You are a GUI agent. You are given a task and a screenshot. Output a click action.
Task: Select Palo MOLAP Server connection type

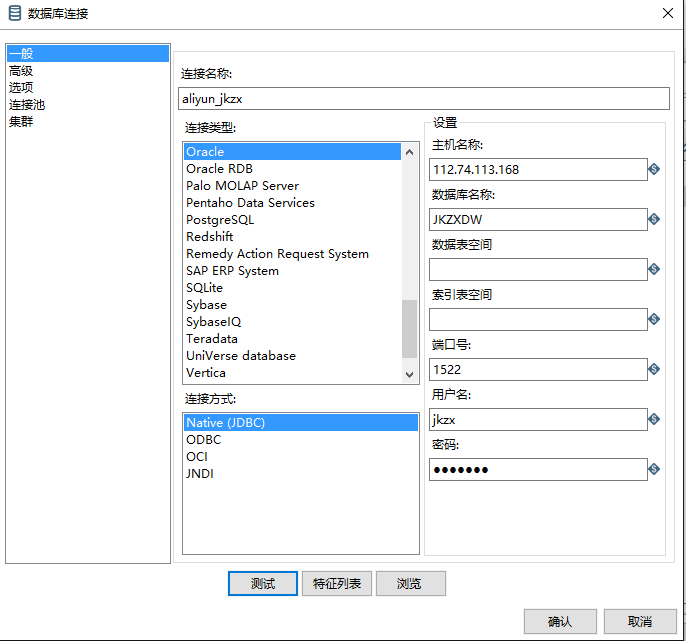pos(292,186)
